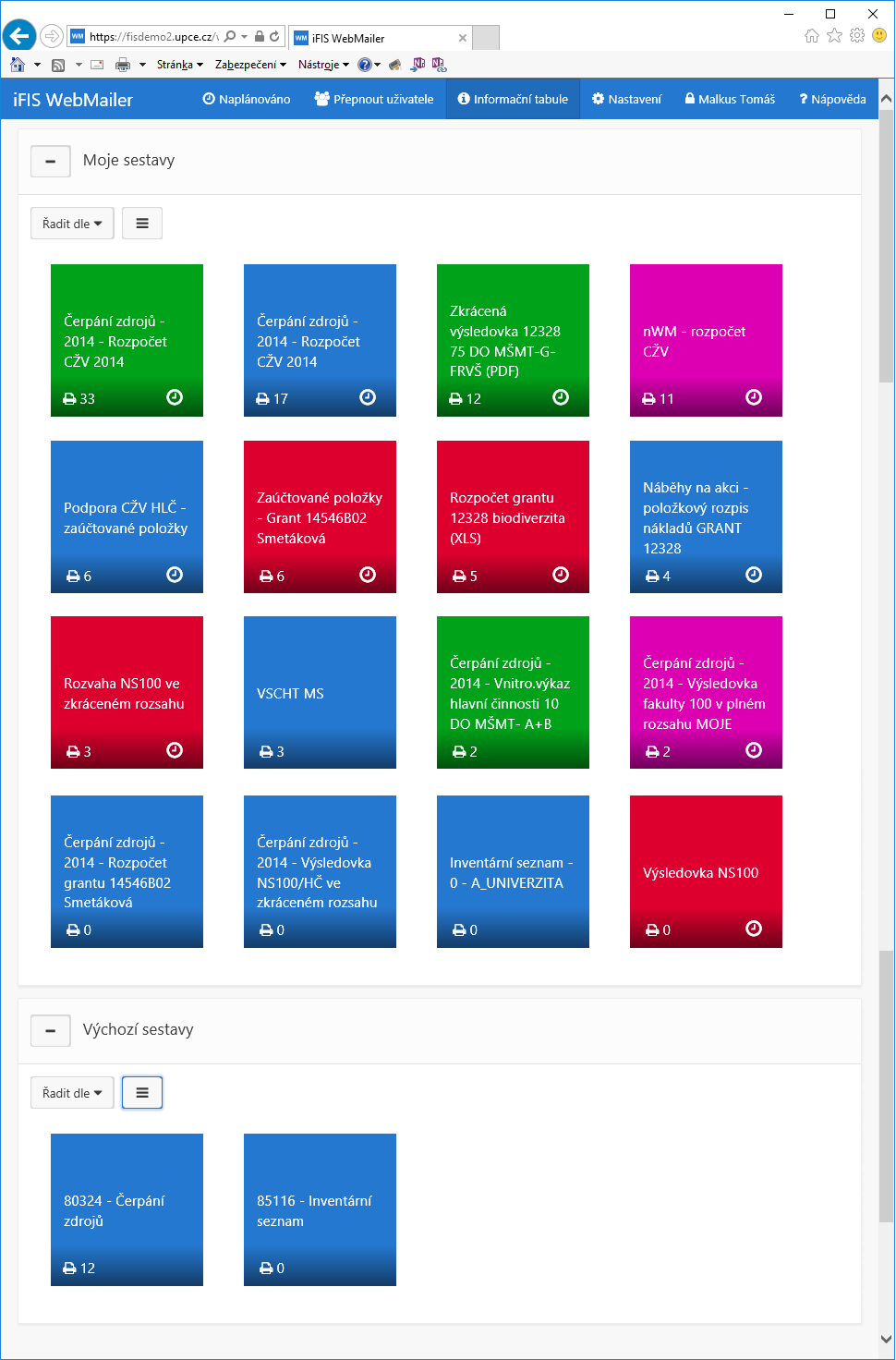
Task: Open a new browser tab
Action: [486, 38]
